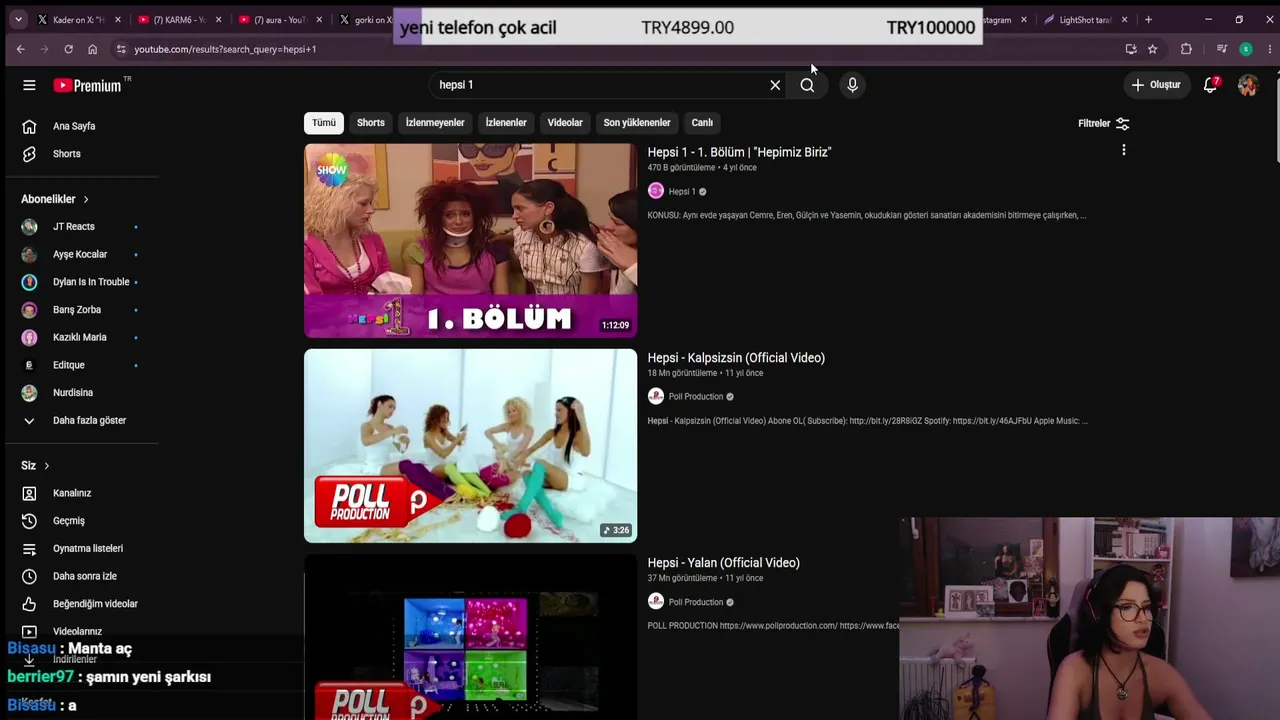
Task: Select the İzlenmeyenler filter chip
Action: [435, 123]
